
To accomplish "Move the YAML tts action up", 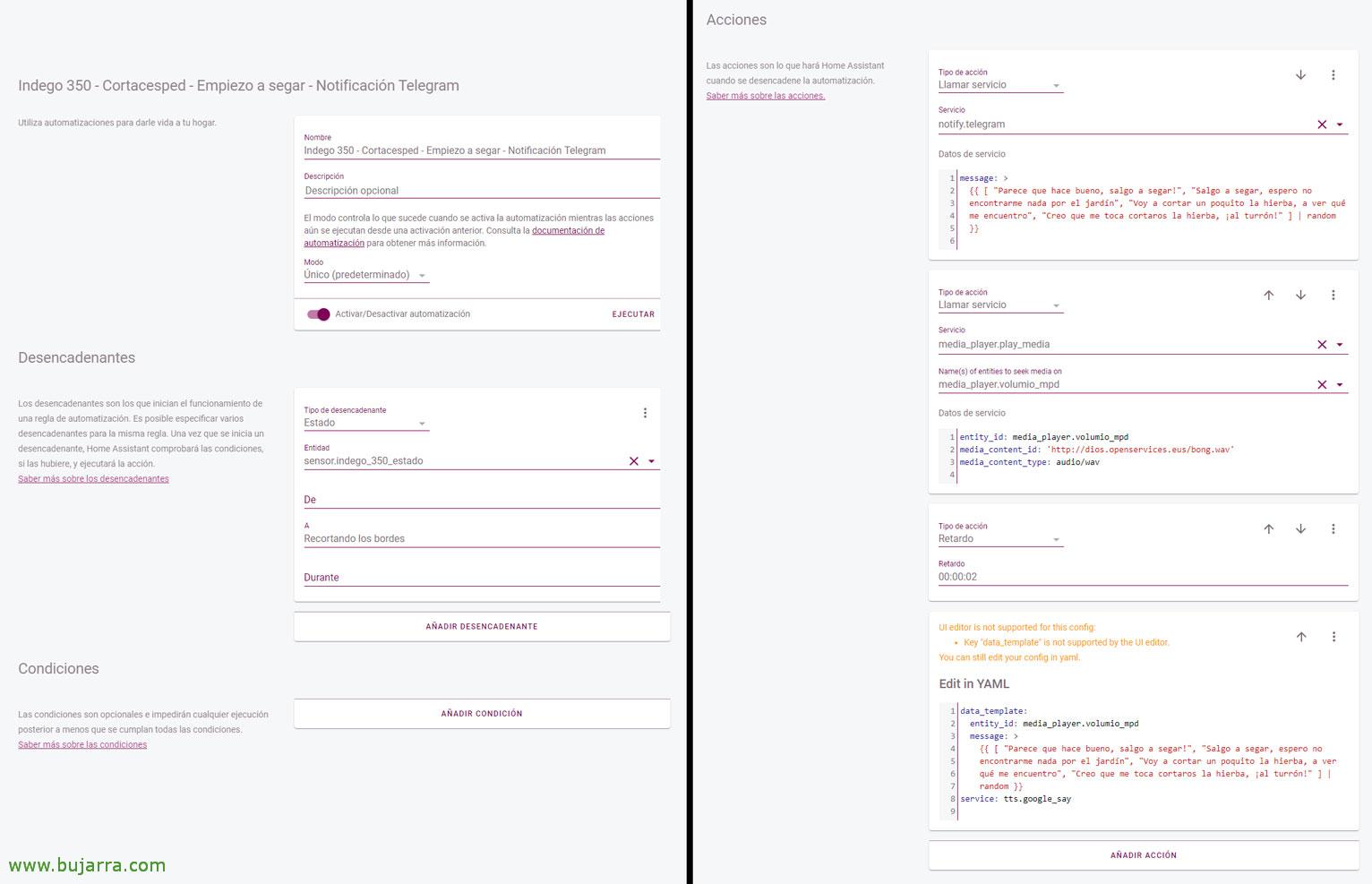I will tap(1301, 637).
